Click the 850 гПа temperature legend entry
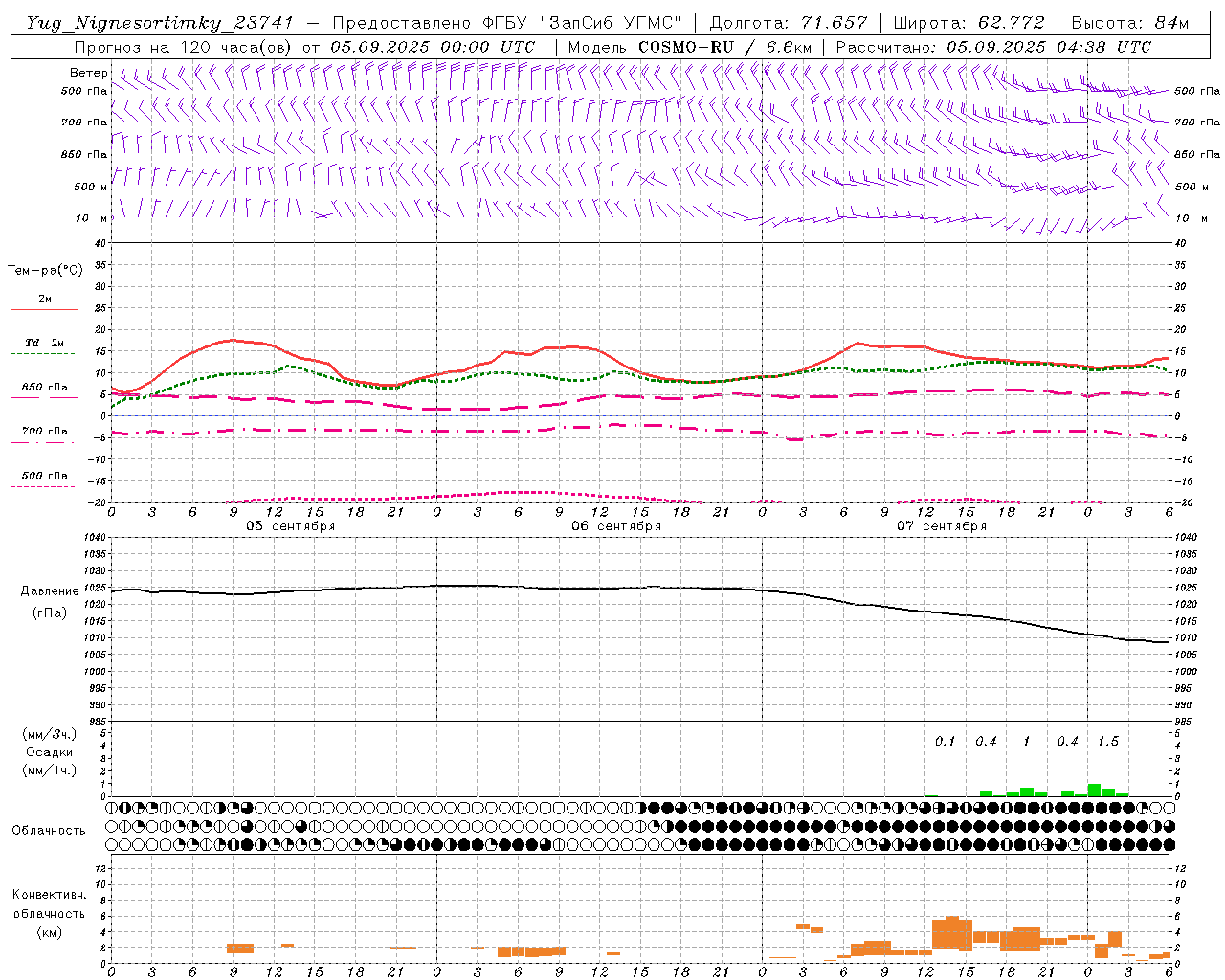Viewport: 1225px width, 980px height. 45,388
